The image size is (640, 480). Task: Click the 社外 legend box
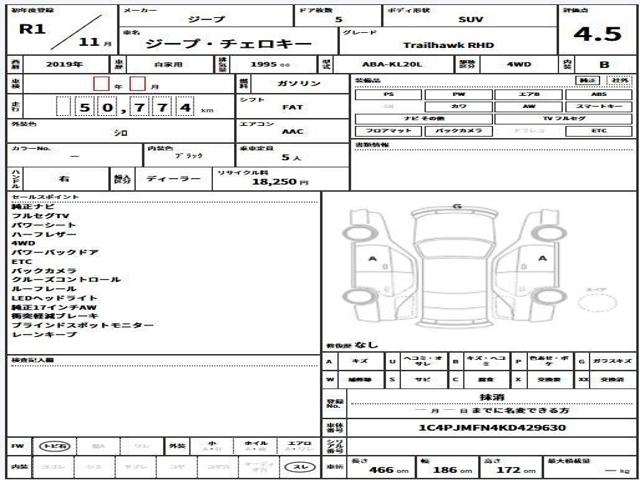[x=620, y=80]
